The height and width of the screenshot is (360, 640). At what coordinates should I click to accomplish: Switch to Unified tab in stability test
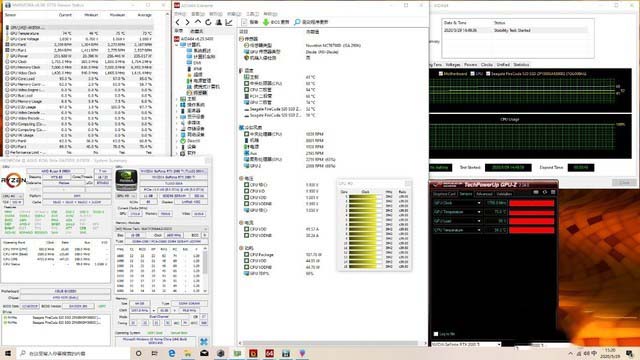pos(503,64)
